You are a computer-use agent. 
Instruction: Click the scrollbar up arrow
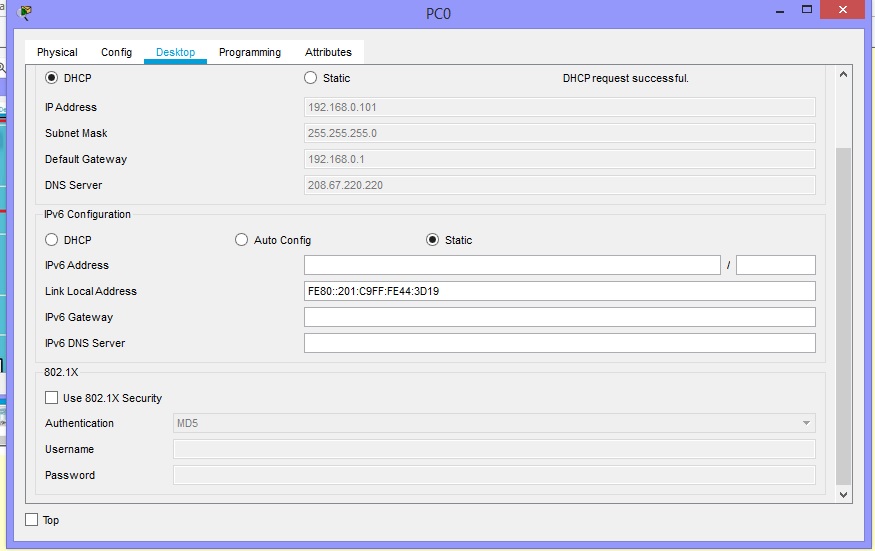click(843, 75)
